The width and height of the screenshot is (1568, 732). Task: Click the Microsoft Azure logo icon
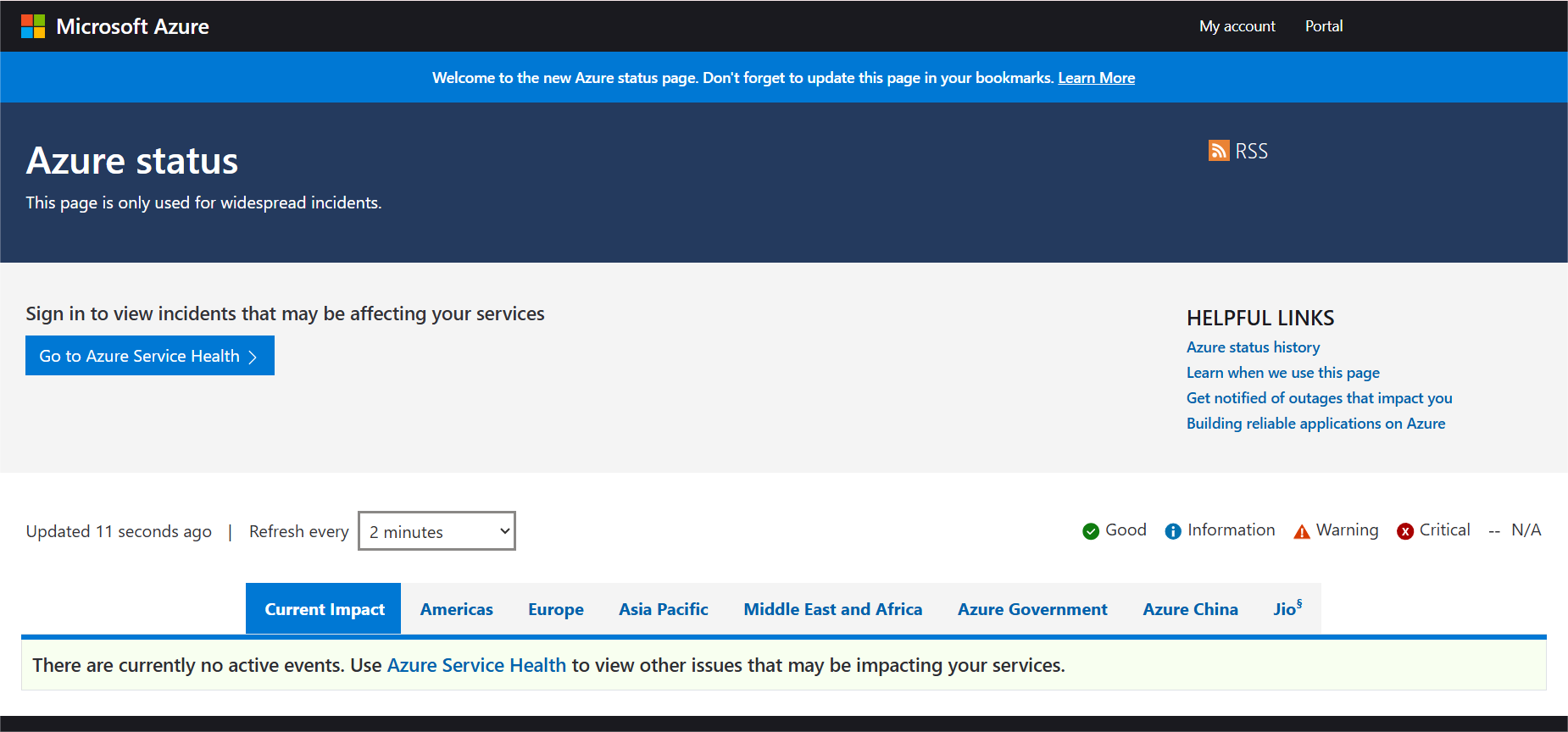tap(33, 26)
